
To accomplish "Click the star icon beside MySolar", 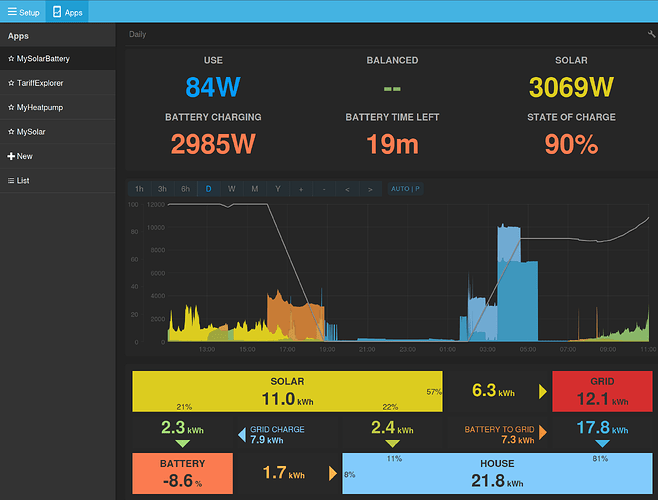I will click(11, 132).
